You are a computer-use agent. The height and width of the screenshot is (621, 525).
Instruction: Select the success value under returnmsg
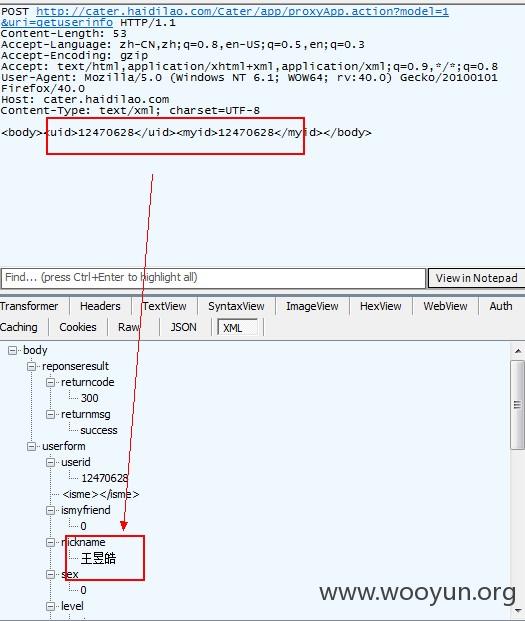click(99, 430)
